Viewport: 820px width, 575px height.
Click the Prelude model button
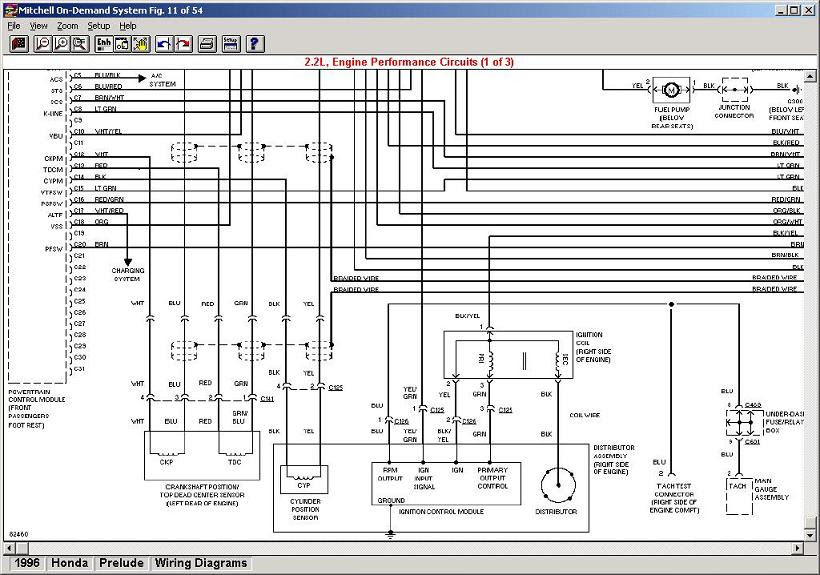121,563
